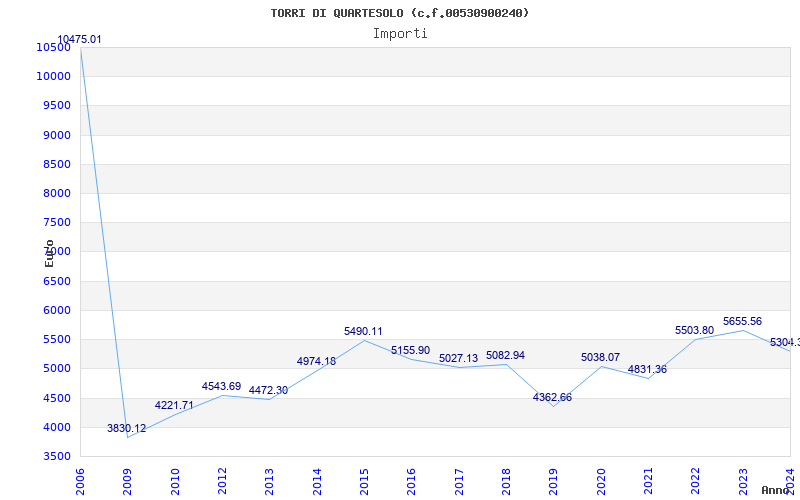Click the 5503.80 data label

coord(694,331)
